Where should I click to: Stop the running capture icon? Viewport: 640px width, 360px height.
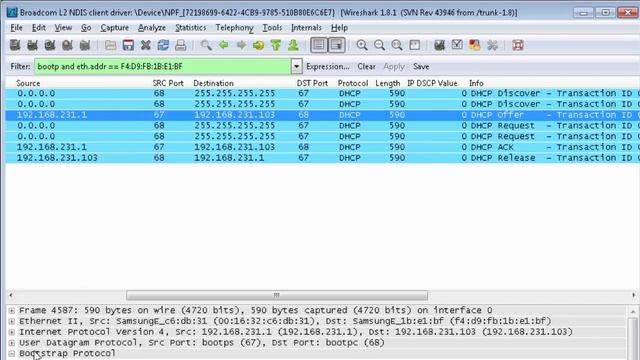(x=67, y=45)
